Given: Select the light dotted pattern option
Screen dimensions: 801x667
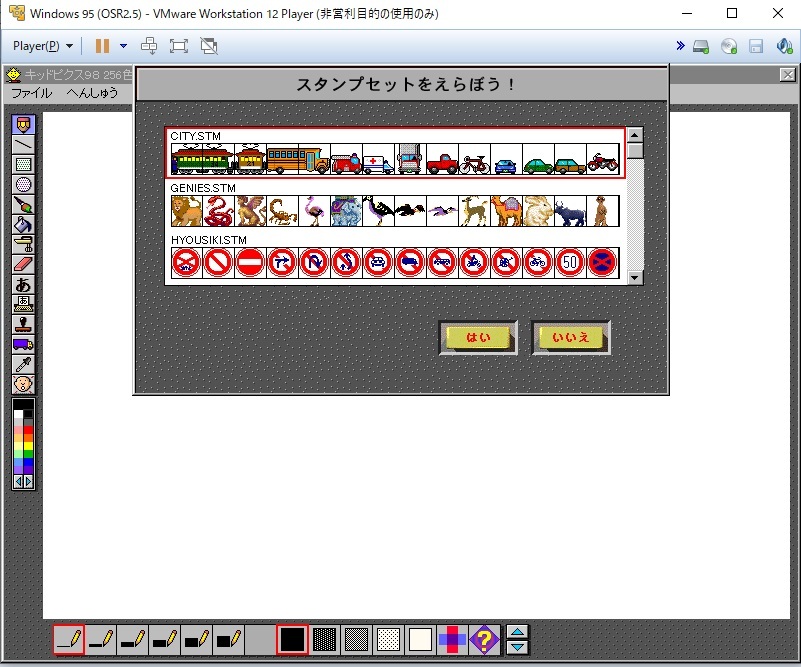Looking at the screenshot, I should point(388,639).
